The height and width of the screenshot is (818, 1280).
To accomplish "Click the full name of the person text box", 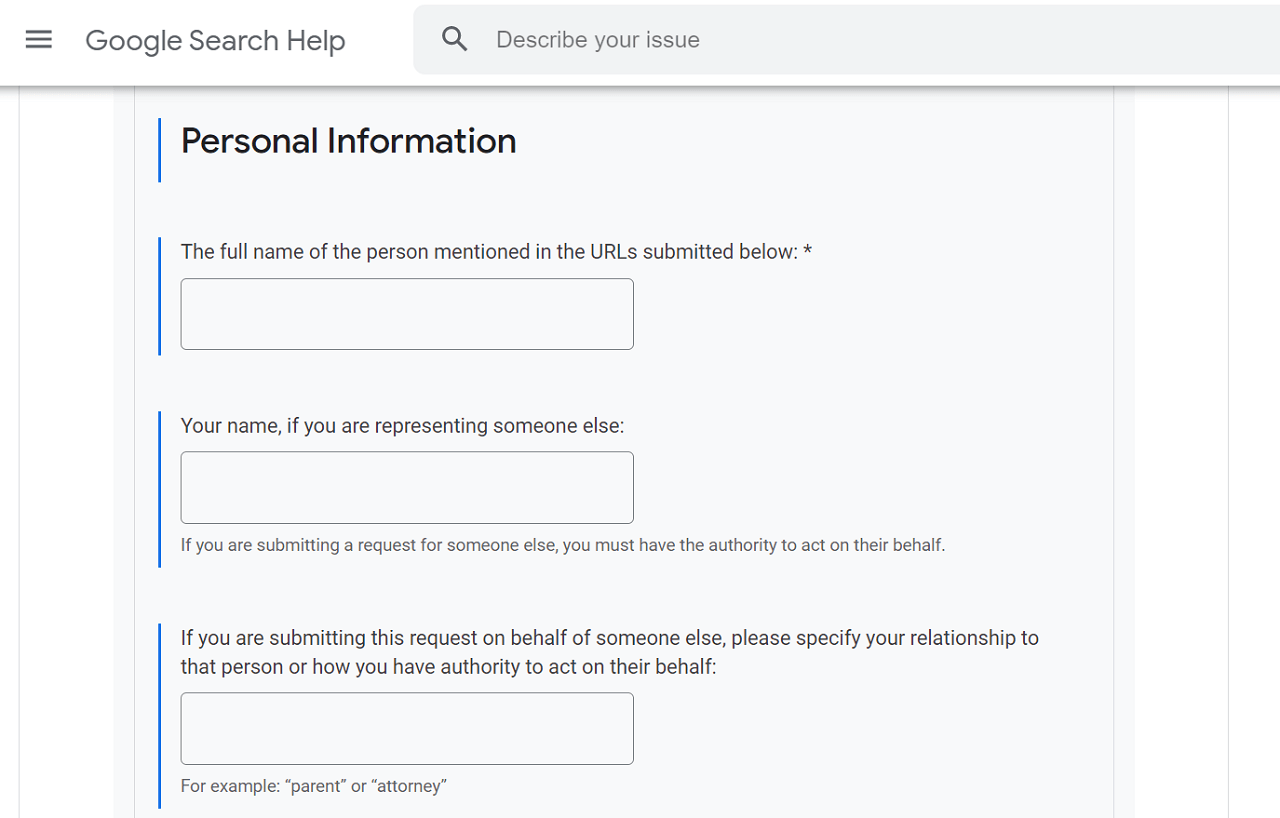I will click(407, 314).
